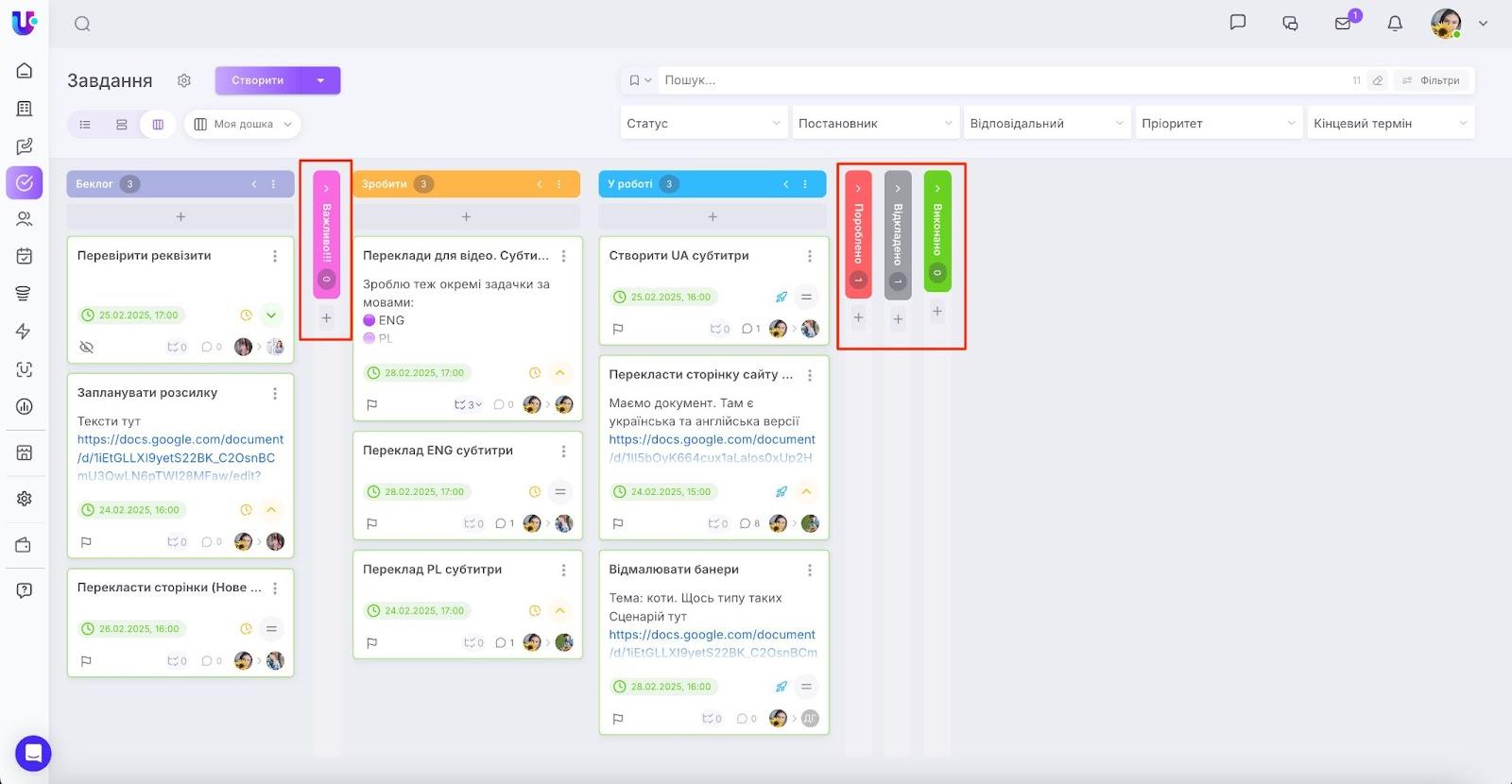Screen dimensions: 1512x784
Task: Expand the collapsed Відкладено column
Action: pyautogui.click(x=898, y=188)
